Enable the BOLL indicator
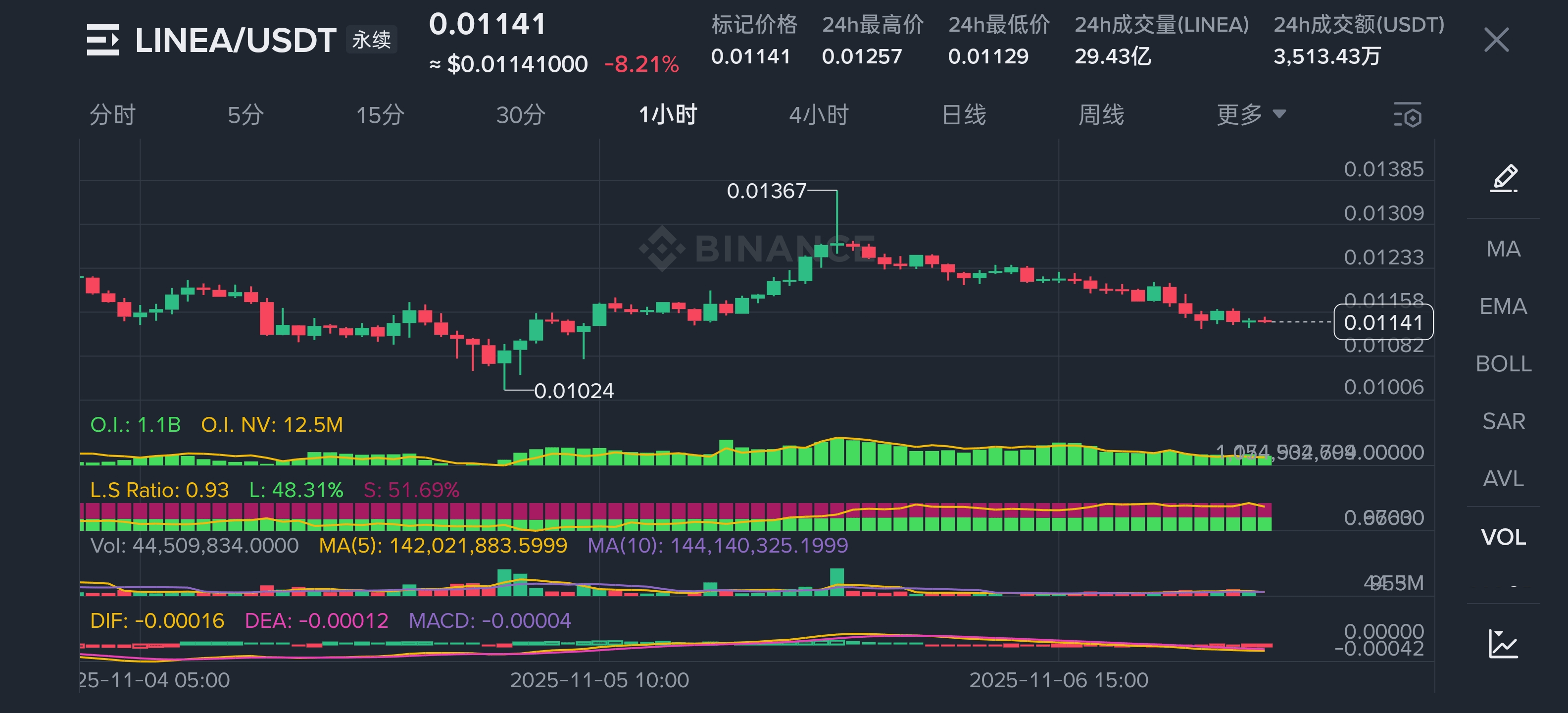This screenshot has height=713, width=1568. 1503,364
